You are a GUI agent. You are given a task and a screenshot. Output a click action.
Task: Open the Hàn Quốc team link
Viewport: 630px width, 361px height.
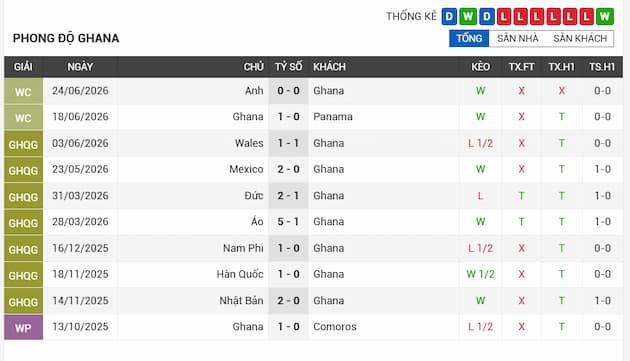pos(240,274)
